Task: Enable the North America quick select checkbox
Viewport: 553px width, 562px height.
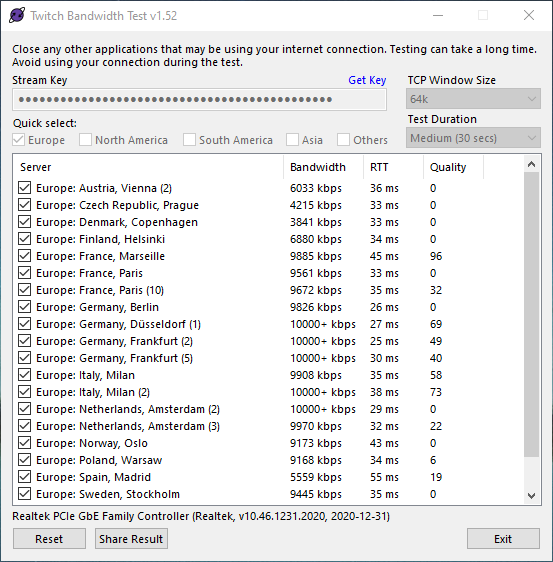Action: click(85, 140)
